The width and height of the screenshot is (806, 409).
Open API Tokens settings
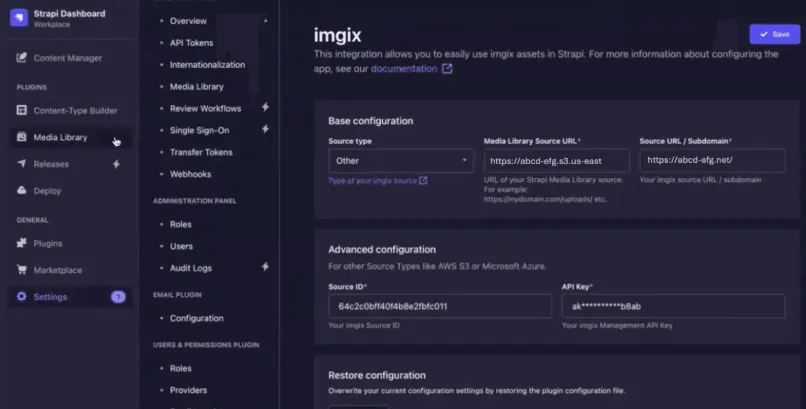point(191,43)
